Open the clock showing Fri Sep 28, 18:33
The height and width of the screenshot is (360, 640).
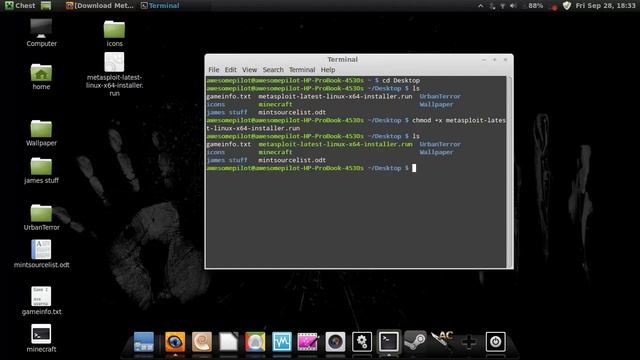click(605, 6)
